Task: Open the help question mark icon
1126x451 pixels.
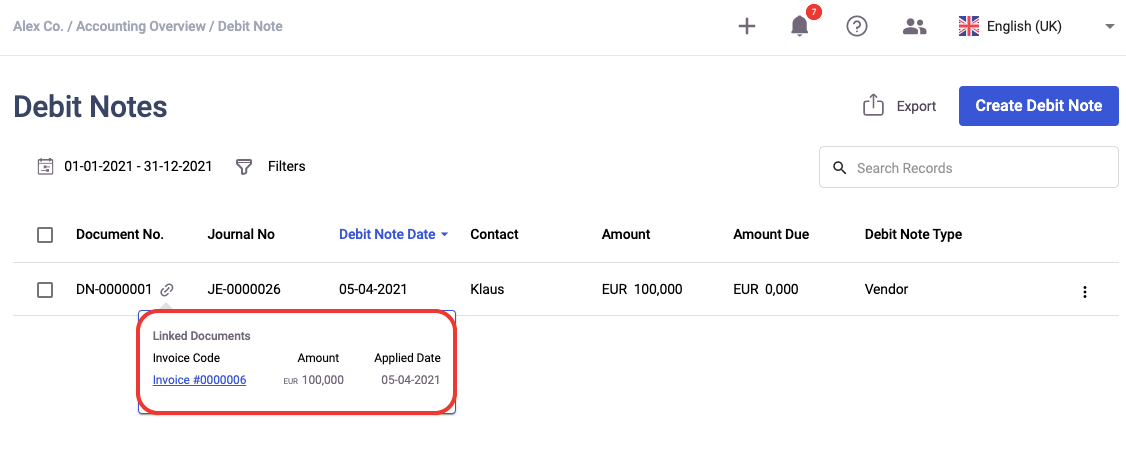Action: [x=857, y=27]
